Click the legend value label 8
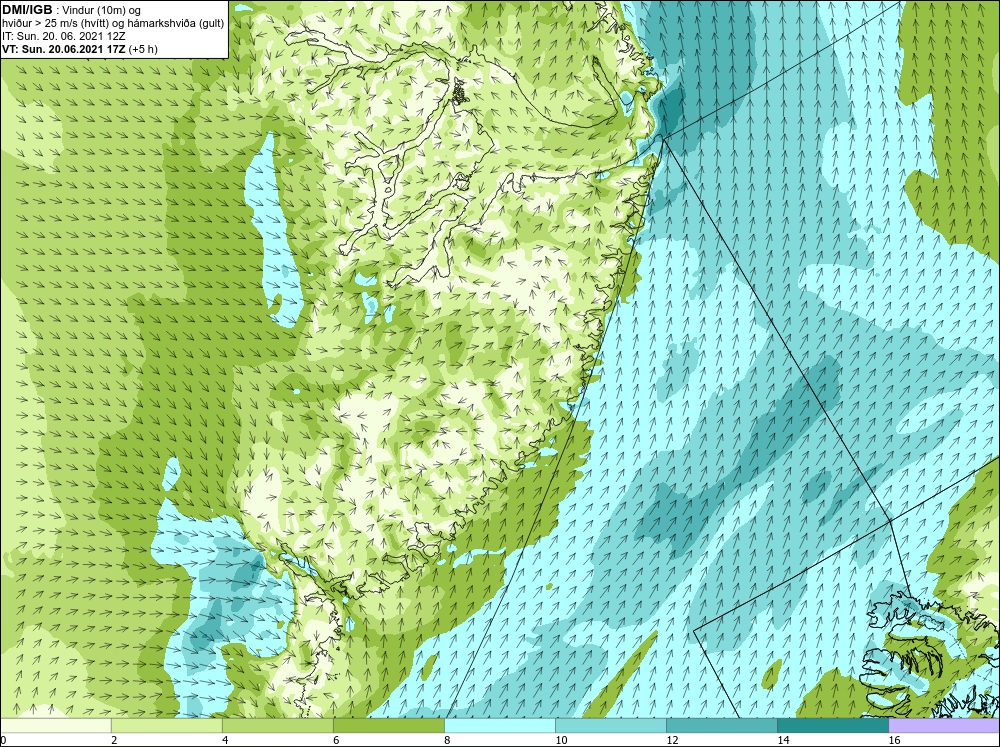 pos(448,740)
